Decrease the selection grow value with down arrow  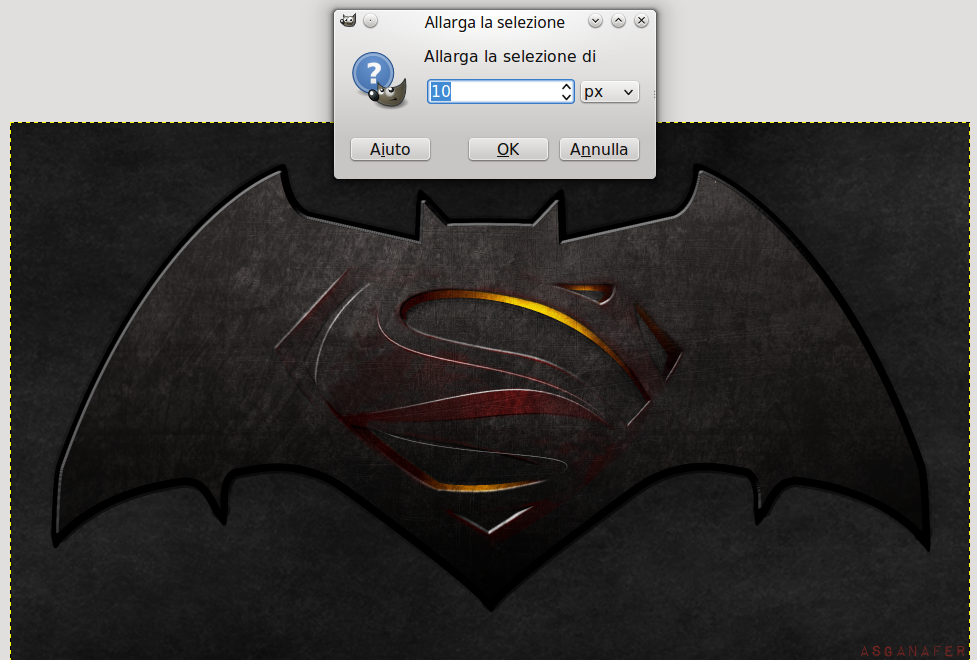[566, 97]
